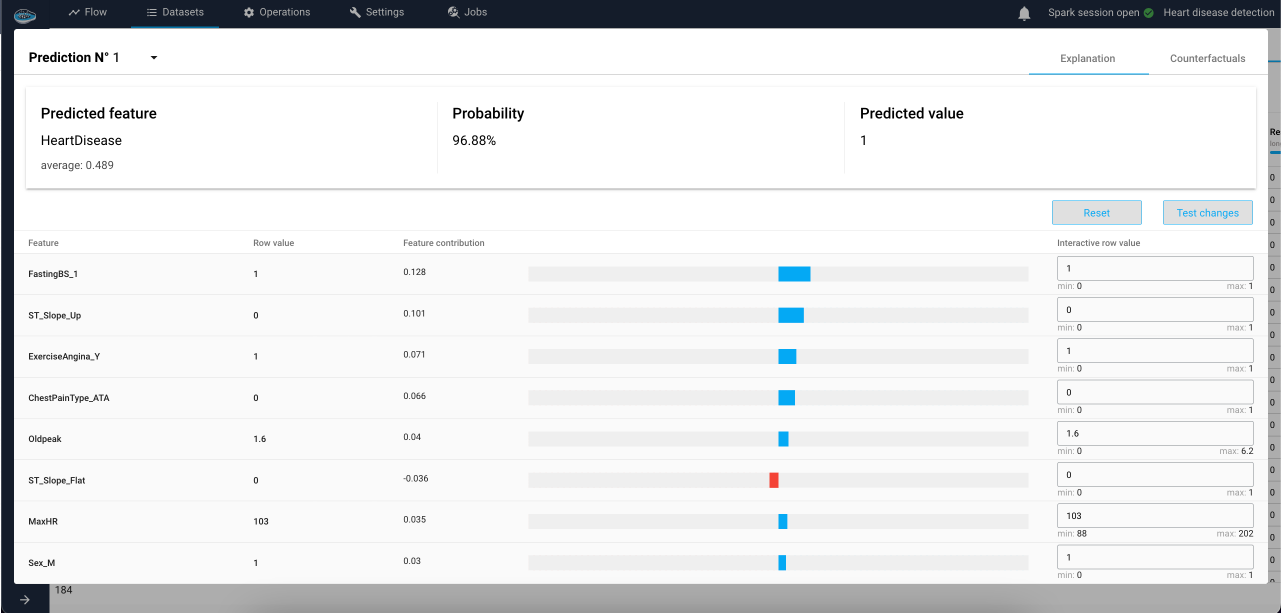Screen dimensions: 1281x613
Task: Click the Oldpeak row value 1.6
Action: (x=260, y=438)
